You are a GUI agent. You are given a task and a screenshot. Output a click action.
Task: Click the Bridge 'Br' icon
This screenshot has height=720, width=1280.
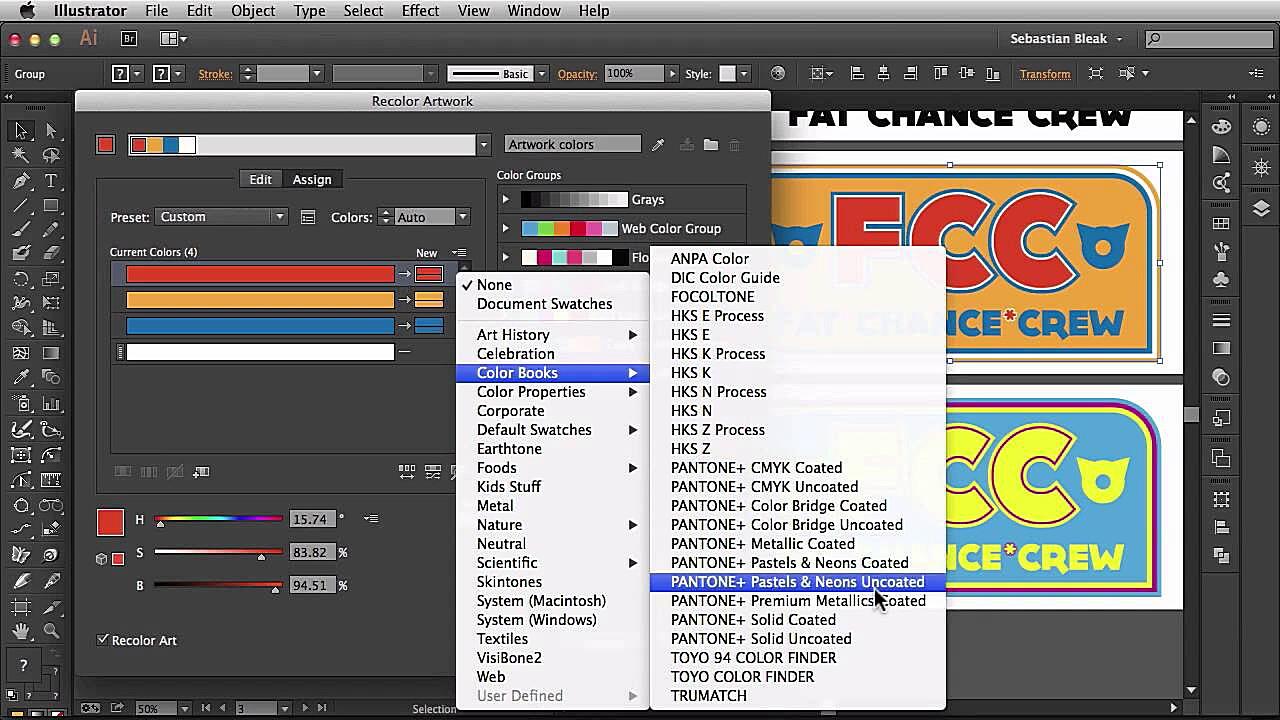point(129,38)
